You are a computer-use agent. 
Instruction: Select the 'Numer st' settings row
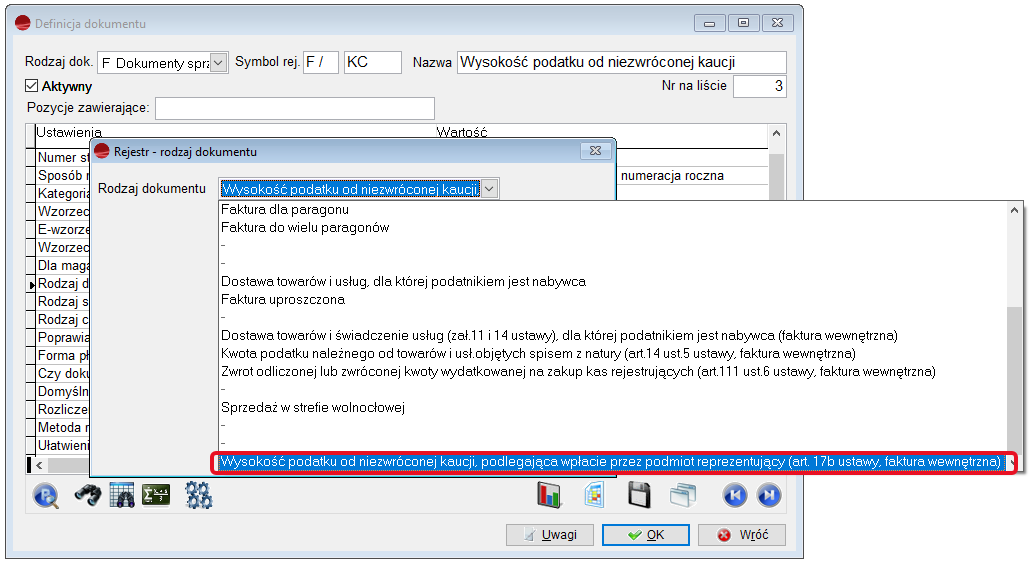click(62, 158)
